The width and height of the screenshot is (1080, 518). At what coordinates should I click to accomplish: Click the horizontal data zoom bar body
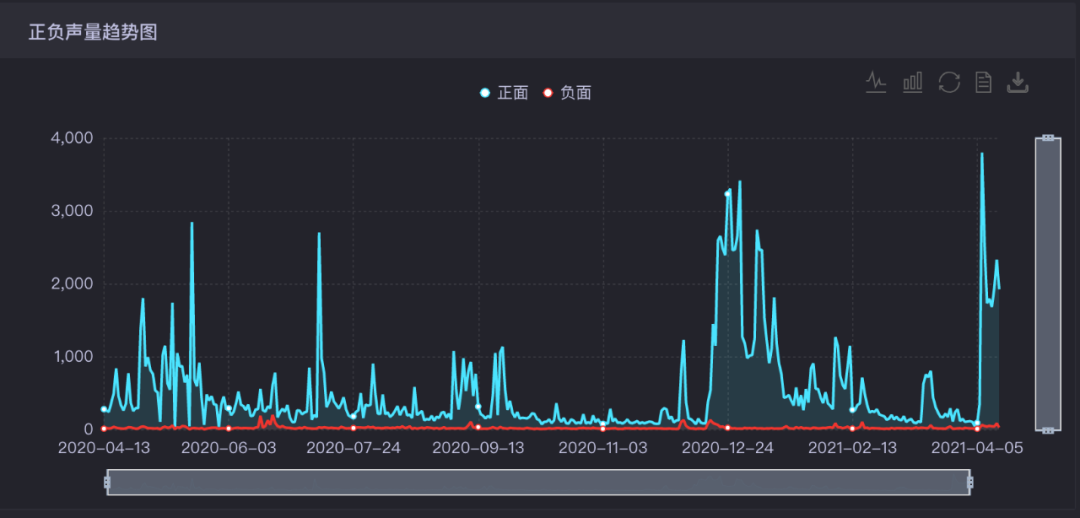tap(539, 482)
